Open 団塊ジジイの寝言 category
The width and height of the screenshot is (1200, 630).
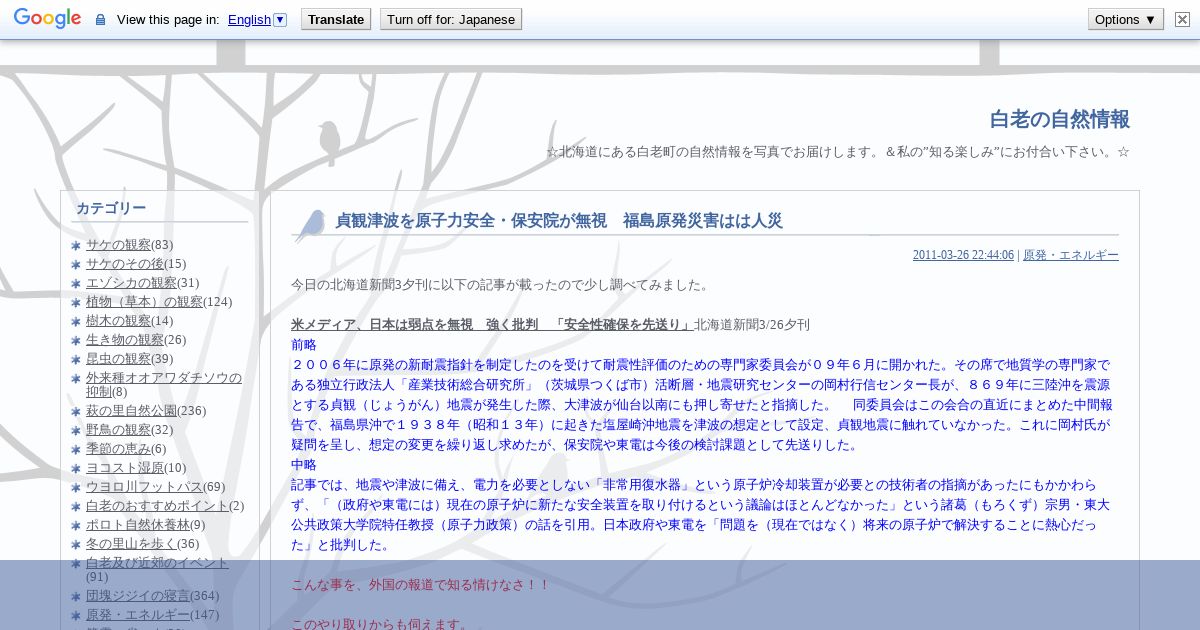click(138, 596)
